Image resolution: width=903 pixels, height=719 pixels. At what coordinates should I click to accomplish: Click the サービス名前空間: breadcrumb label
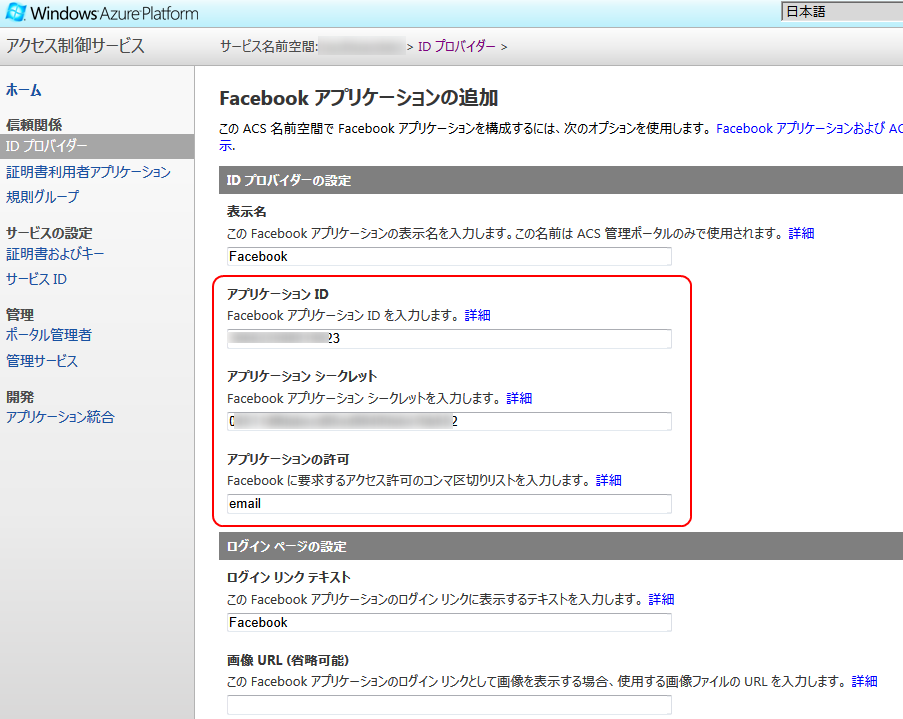pos(269,47)
